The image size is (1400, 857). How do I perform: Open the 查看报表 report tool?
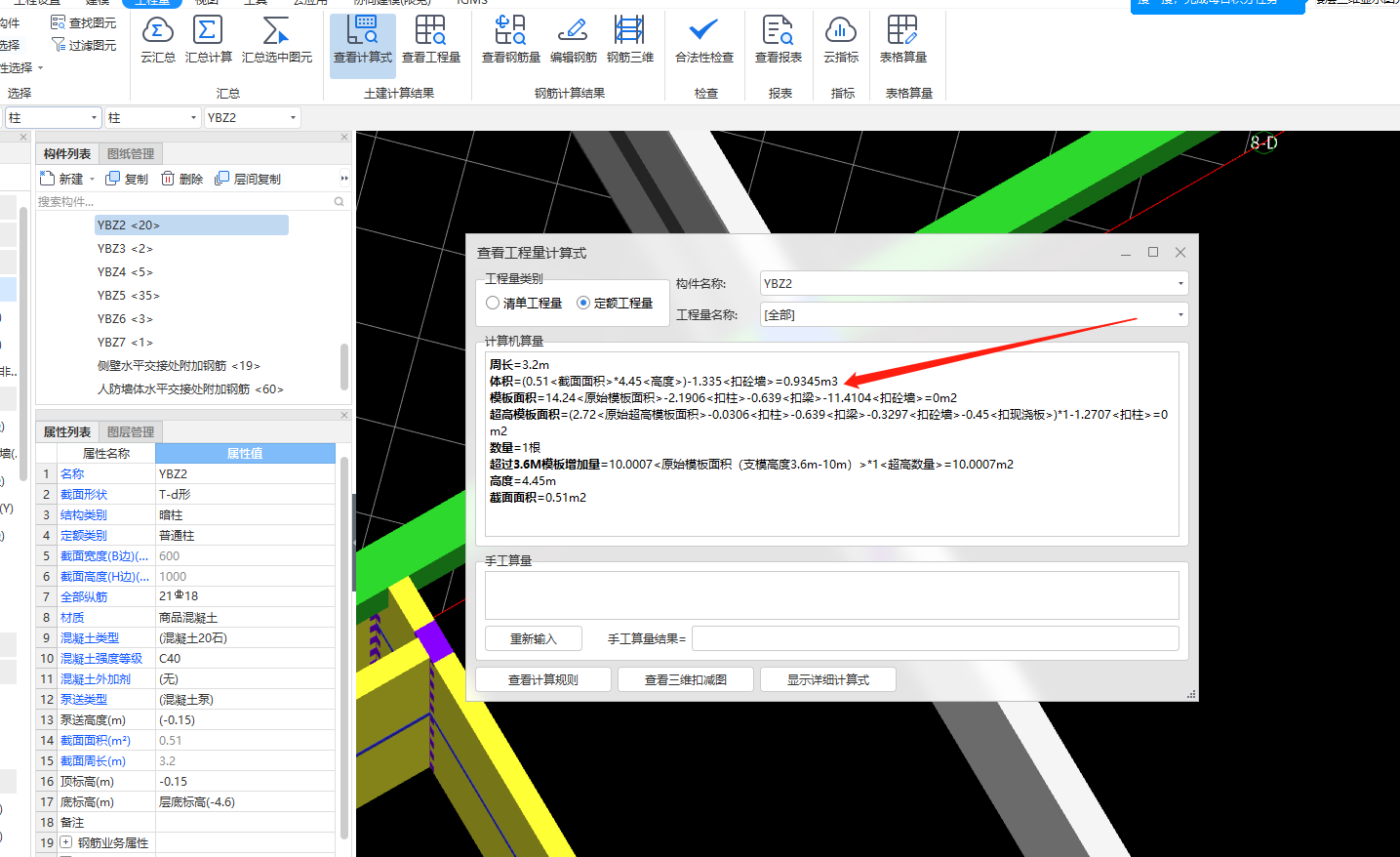[x=779, y=40]
